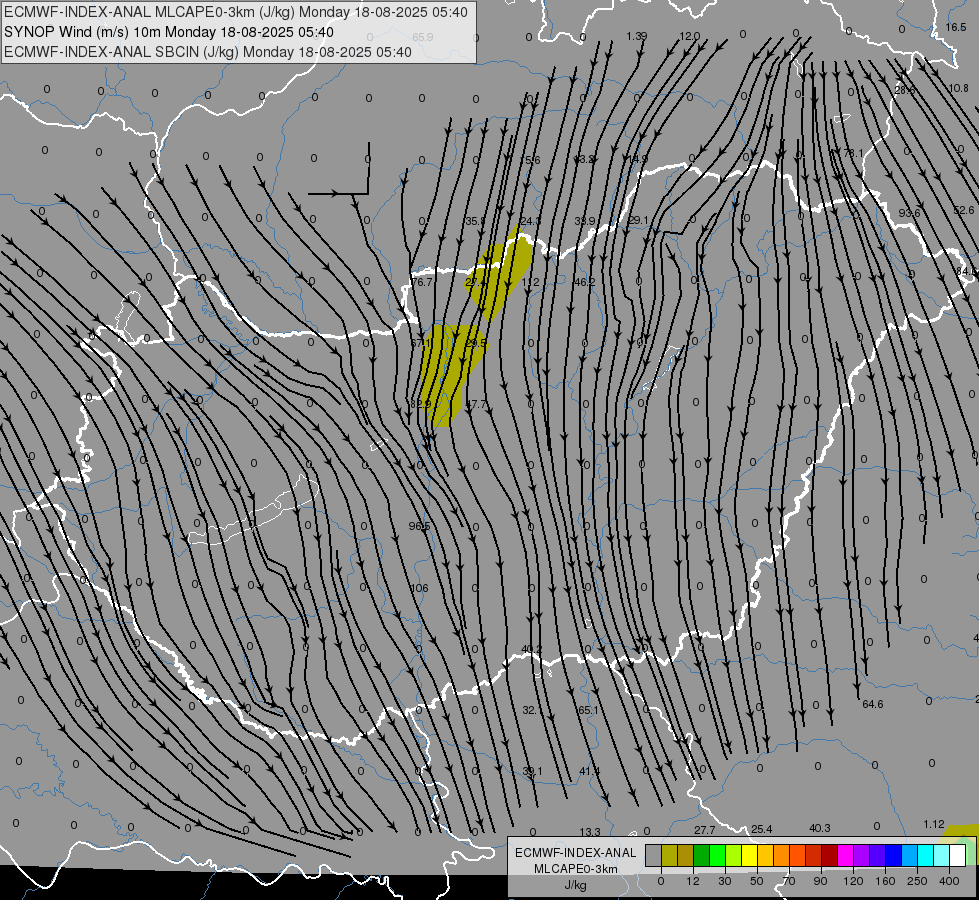Click the legend tick label 90
The width and height of the screenshot is (979, 900).
click(x=820, y=881)
